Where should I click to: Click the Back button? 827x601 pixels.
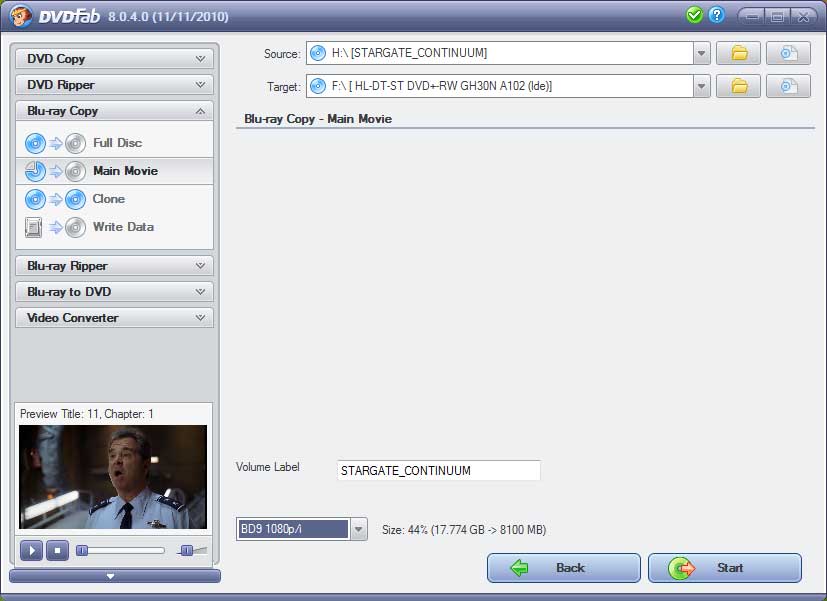click(x=564, y=568)
